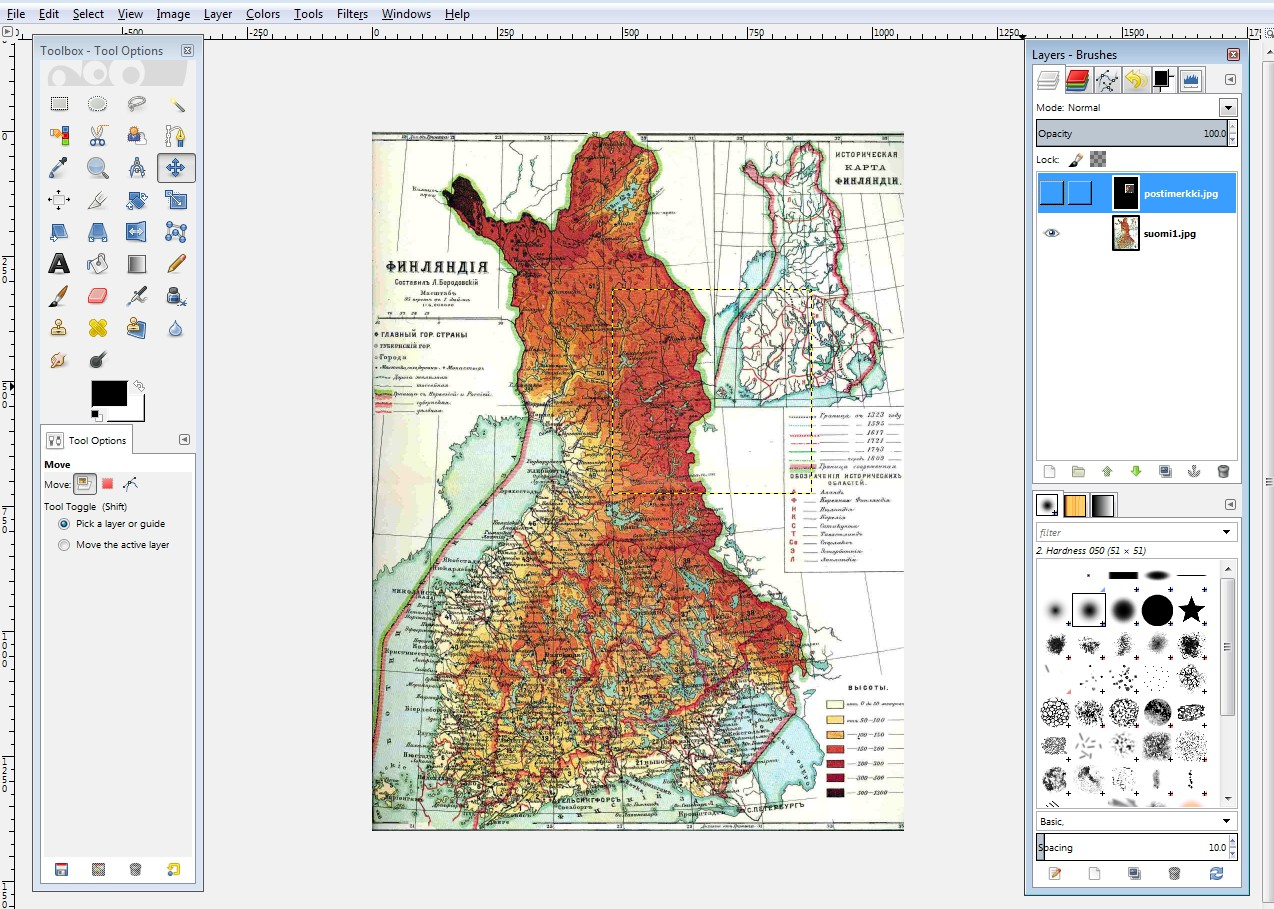Open the Basic brush tag dropdown

tap(1226, 821)
